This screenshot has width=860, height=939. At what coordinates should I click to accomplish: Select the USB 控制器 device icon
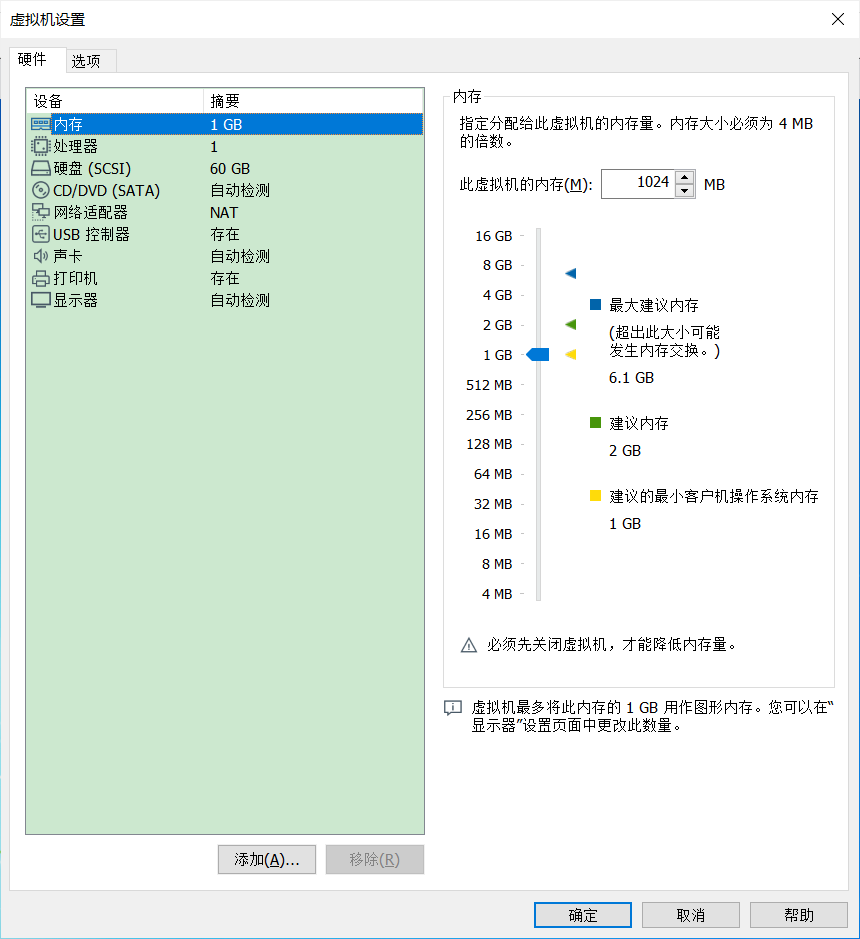click(x=40, y=233)
